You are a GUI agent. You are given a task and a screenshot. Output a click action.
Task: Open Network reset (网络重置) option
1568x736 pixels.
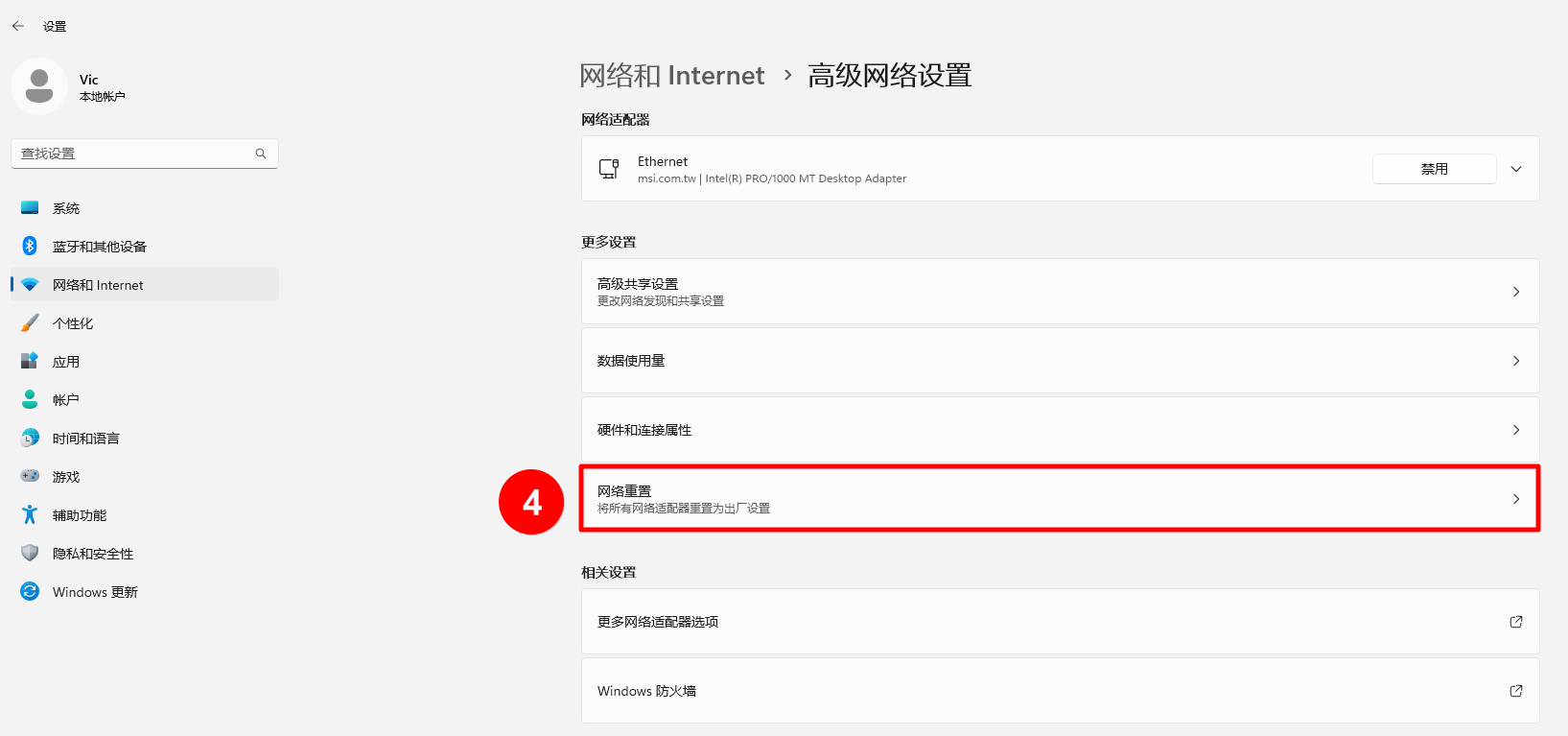[x=1060, y=499]
